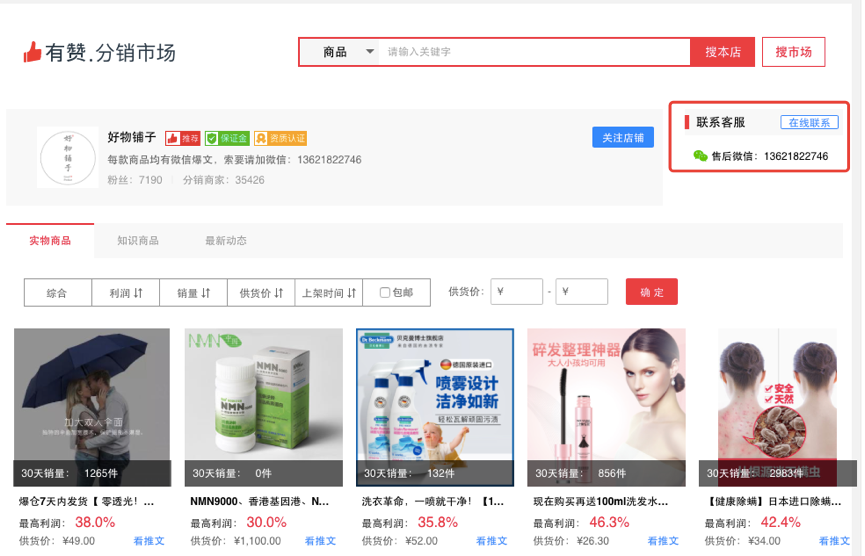Click the 38.0% profit value
865x556 pixels.
click(95, 522)
